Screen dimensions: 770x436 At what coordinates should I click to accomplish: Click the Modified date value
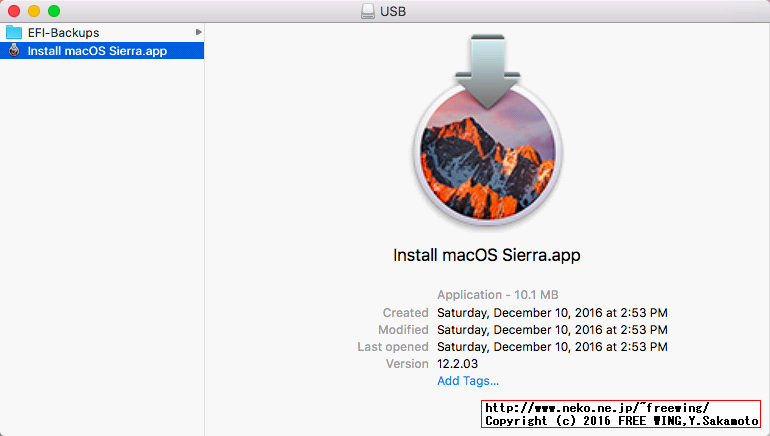[552, 330]
